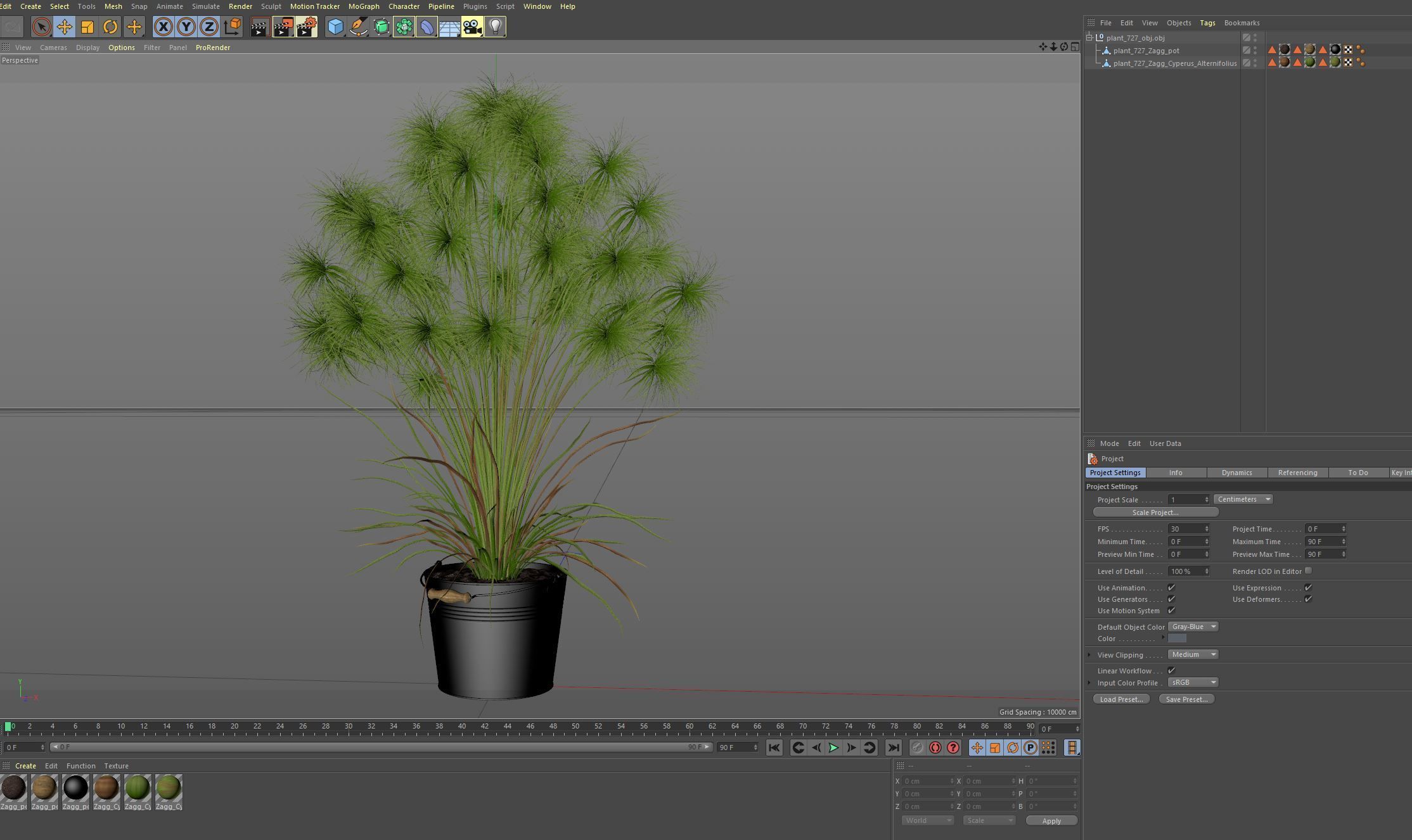
Task: Add a Camera object
Action: (x=472, y=27)
